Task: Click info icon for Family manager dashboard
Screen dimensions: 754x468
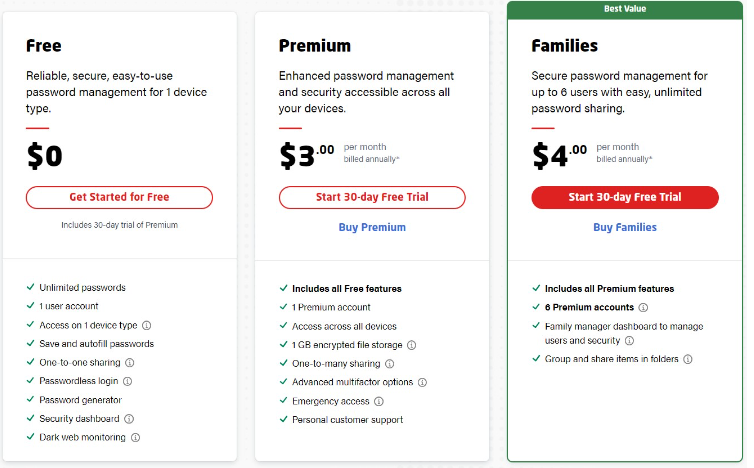Action: click(629, 341)
